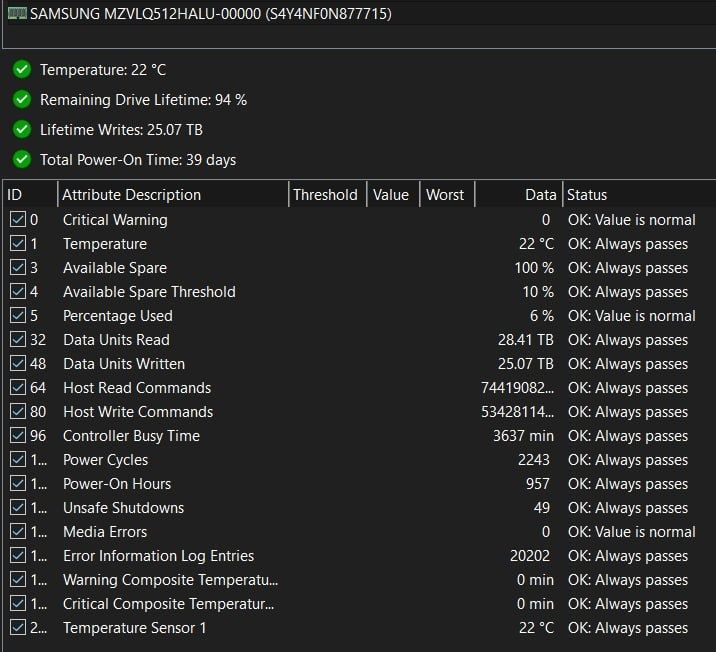Image resolution: width=716 pixels, height=652 pixels.
Task: Click the '28.41 TB' data value
Action: point(526,340)
